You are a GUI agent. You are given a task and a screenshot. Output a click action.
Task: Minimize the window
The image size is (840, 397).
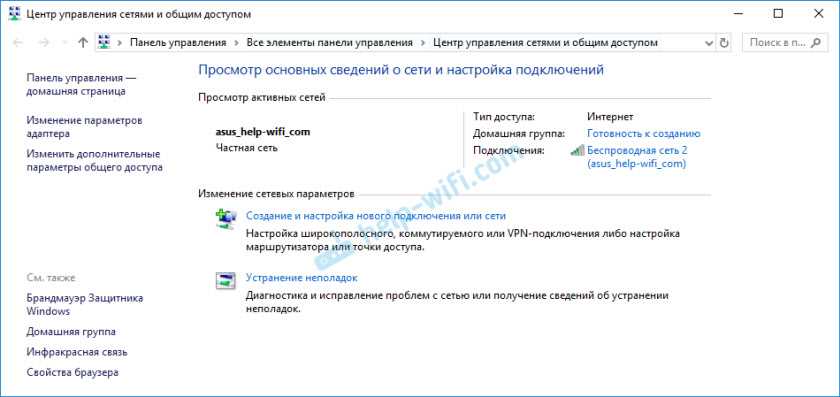tap(739, 14)
